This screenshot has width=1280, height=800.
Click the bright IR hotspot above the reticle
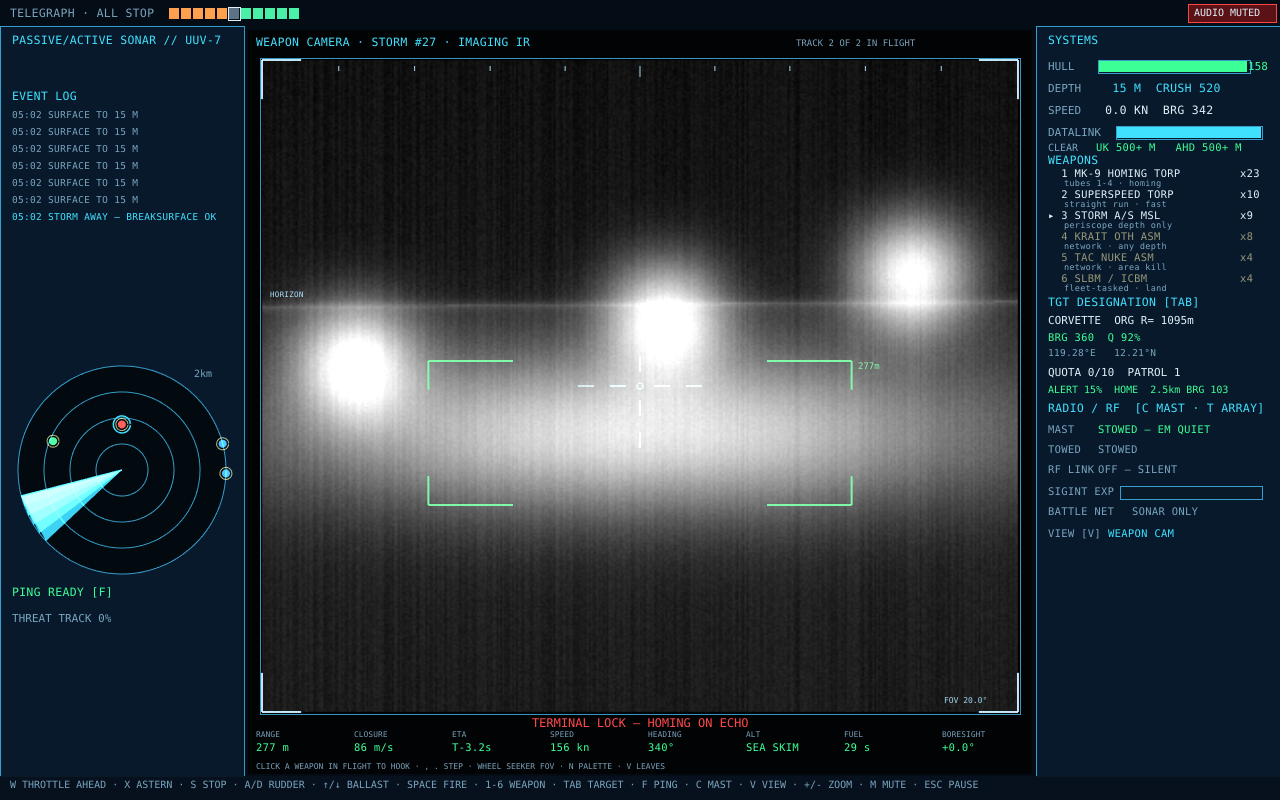click(664, 325)
